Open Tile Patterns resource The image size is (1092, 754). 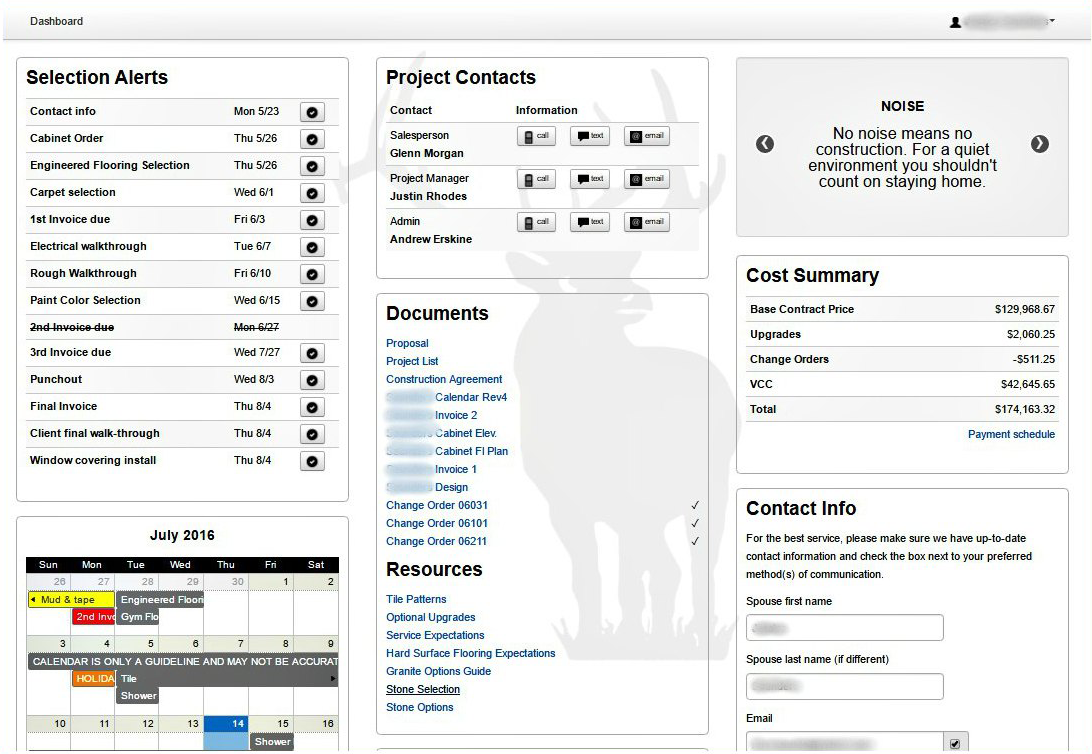coord(416,599)
